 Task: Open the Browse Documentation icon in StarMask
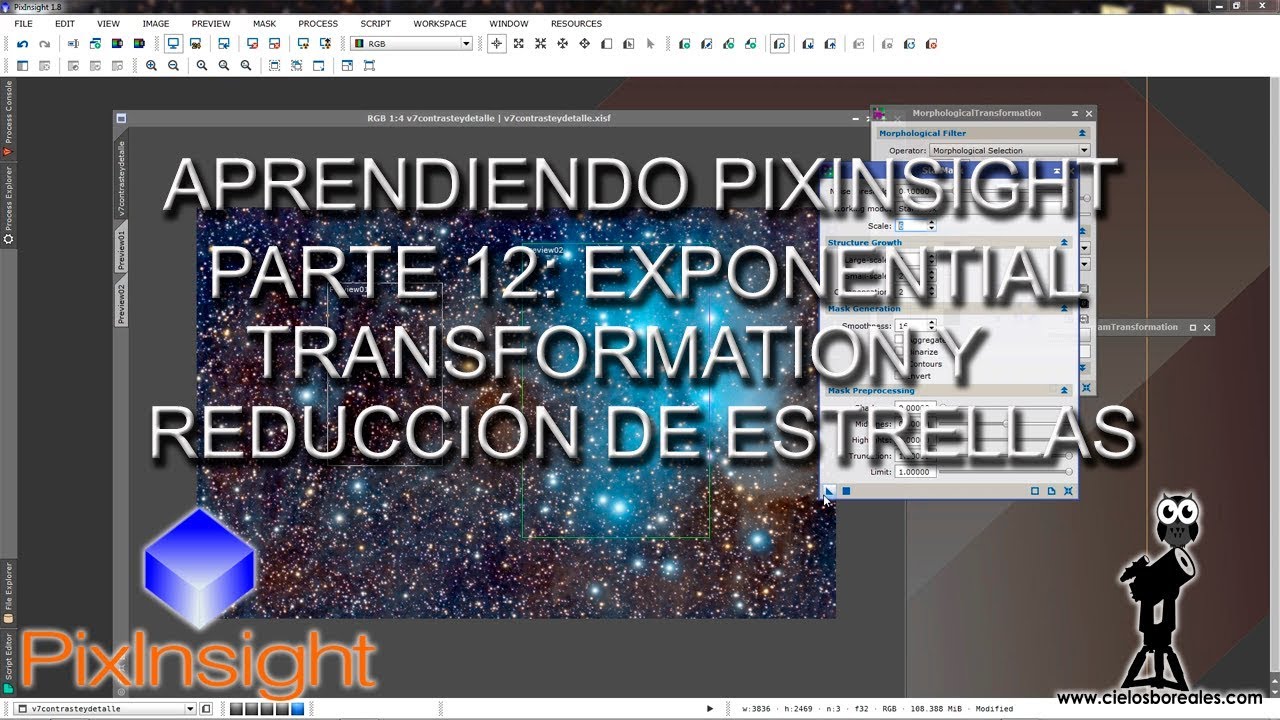pyautogui.click(x=1051, y=491)
